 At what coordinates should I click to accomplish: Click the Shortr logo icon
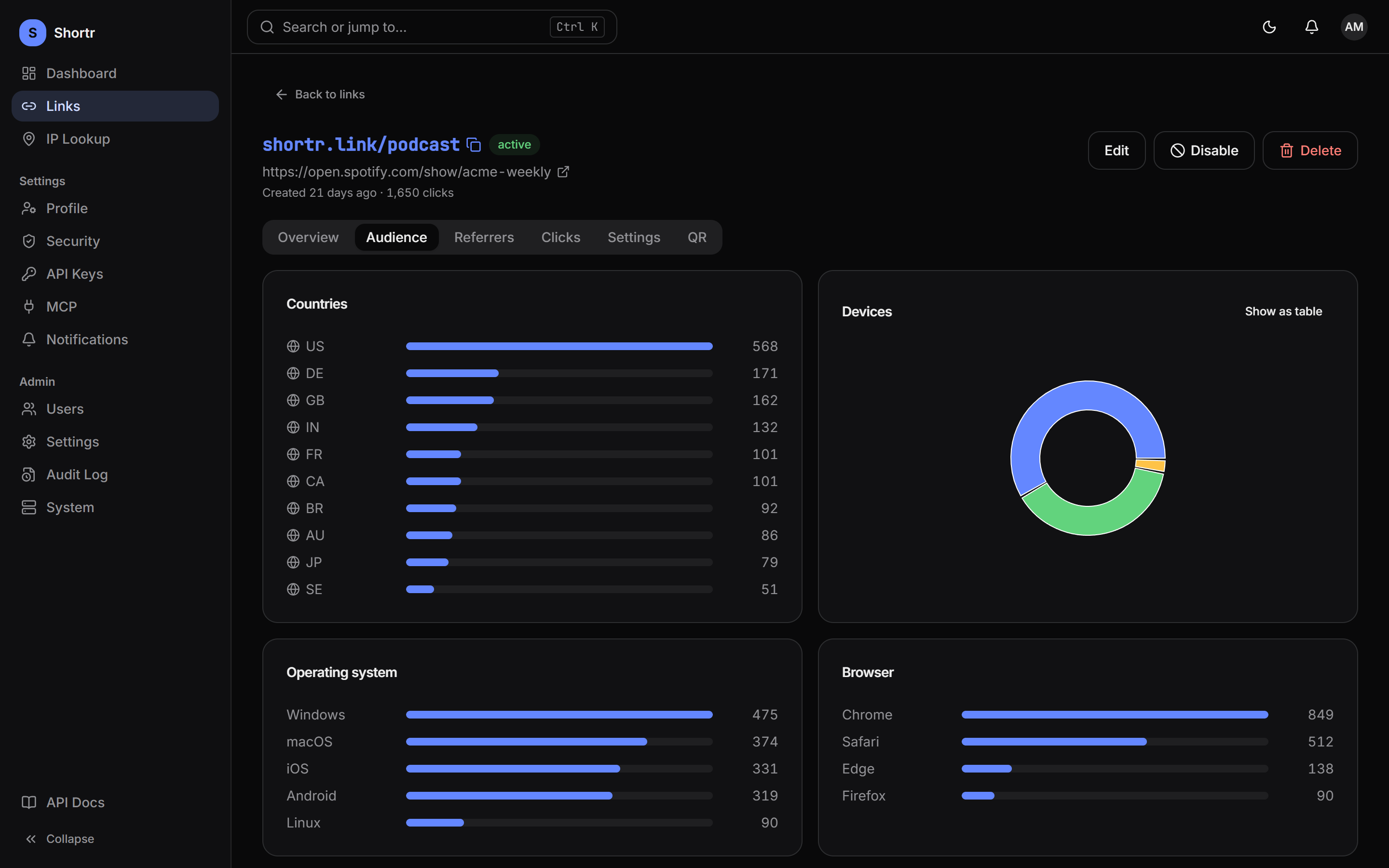click(33, 33)
